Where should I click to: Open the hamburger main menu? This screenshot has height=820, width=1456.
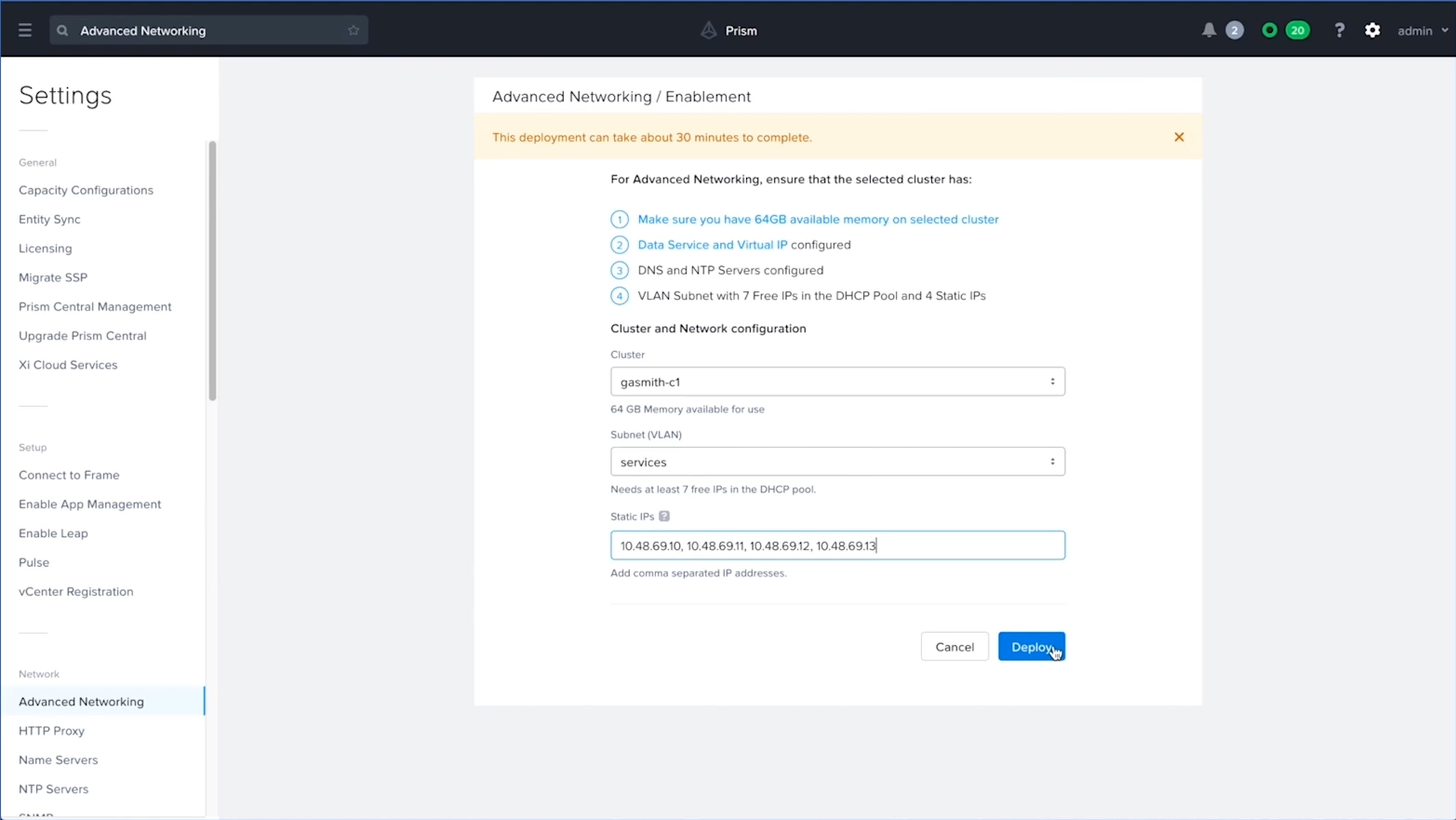click(x=25, y=31)
